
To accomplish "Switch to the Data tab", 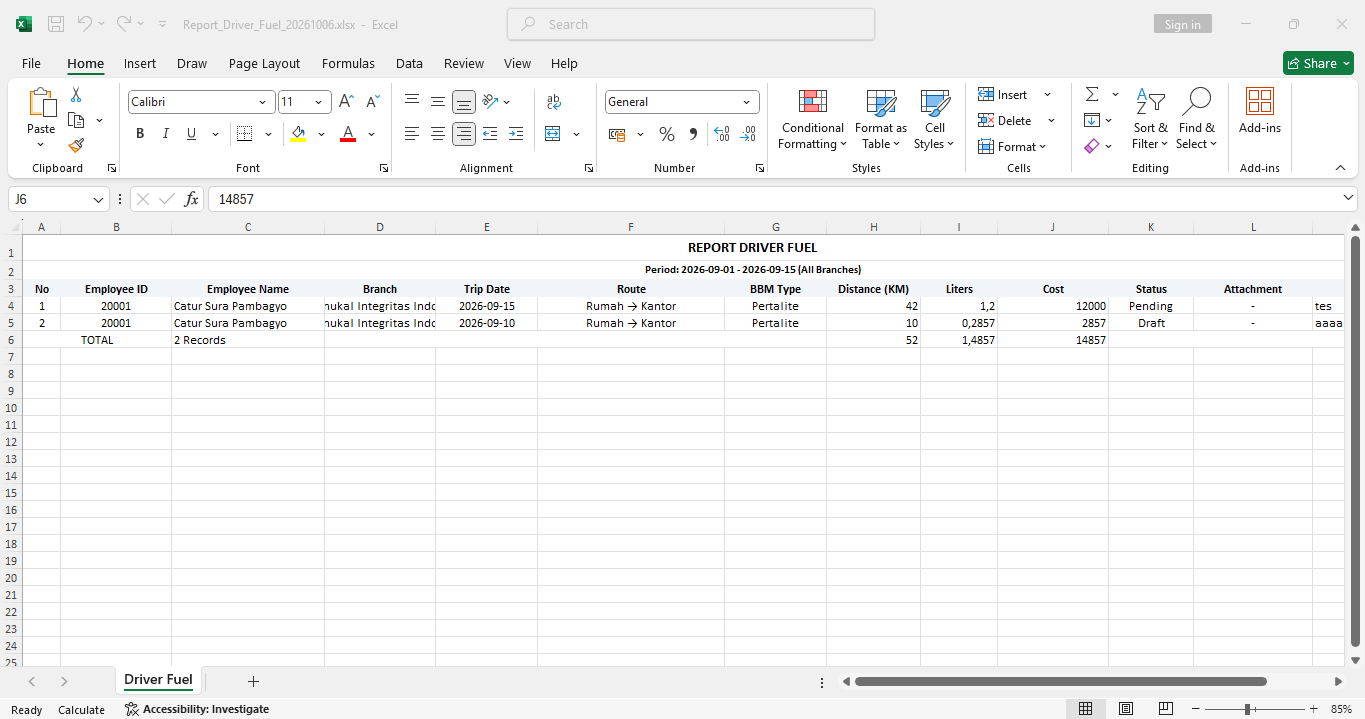I will tap(409, 63).
